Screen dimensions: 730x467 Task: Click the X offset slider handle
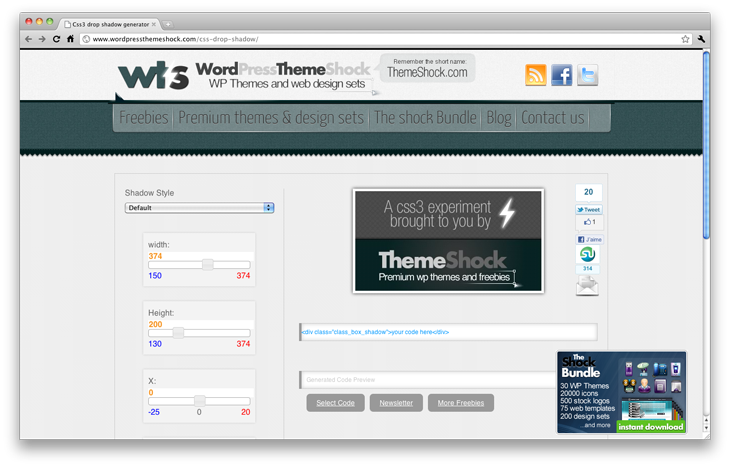point(200,400)
